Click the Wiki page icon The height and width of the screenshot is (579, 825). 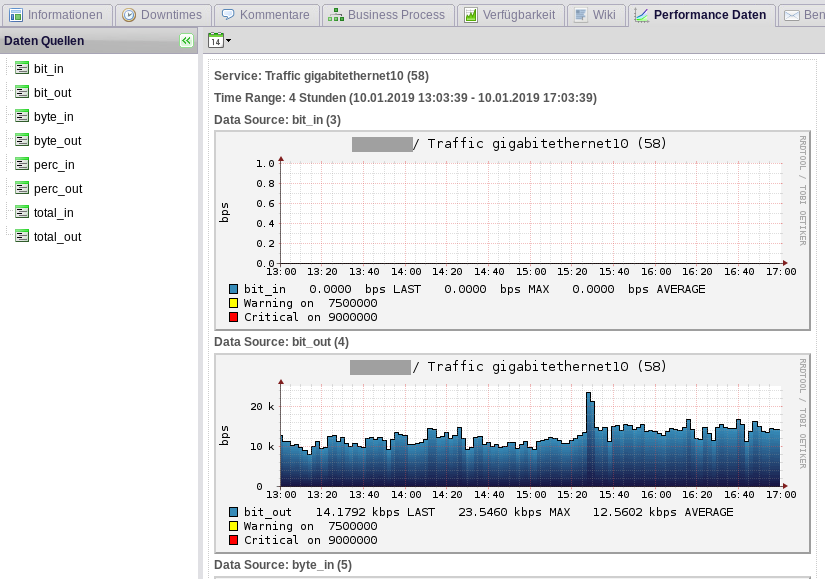[x=580, y=15]
